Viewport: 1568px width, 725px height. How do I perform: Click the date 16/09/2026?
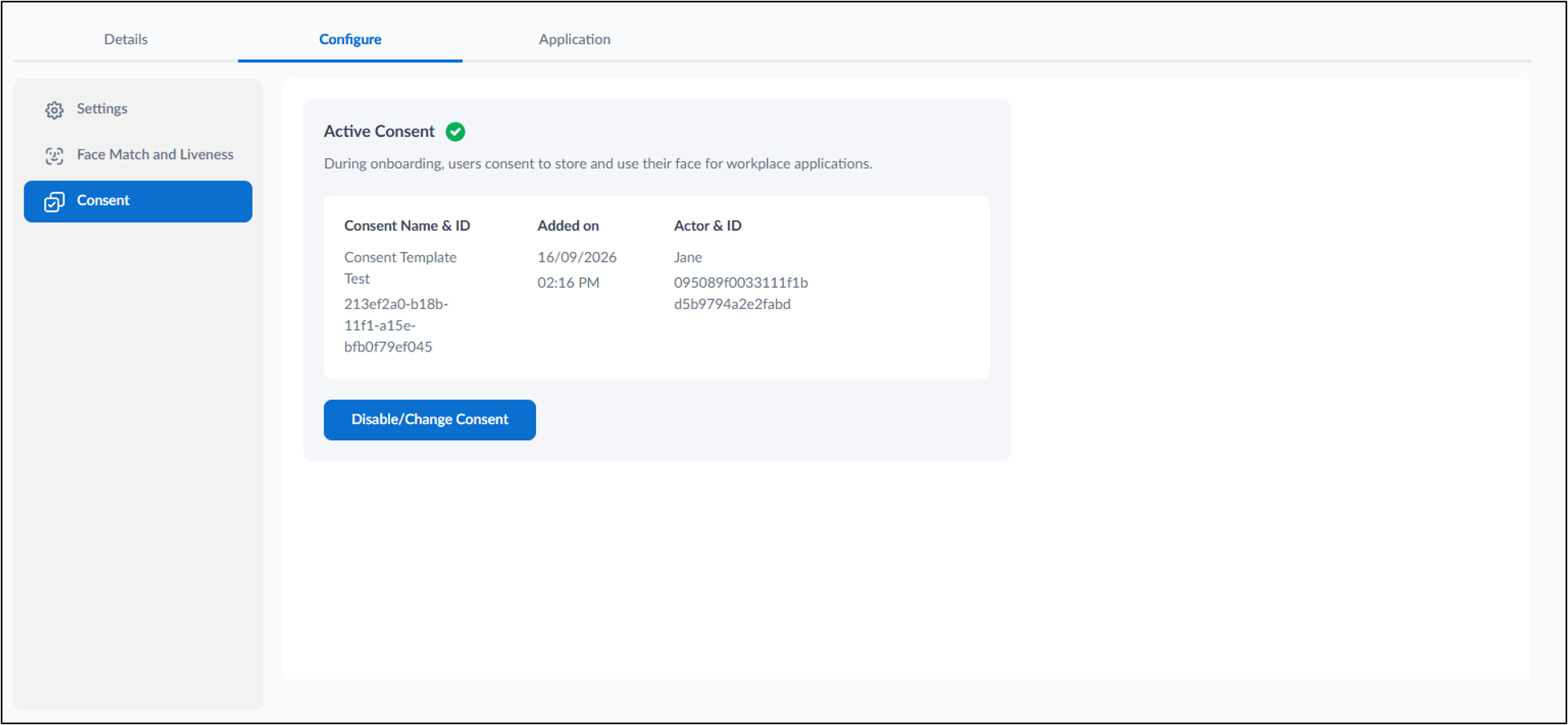[577, 258]
